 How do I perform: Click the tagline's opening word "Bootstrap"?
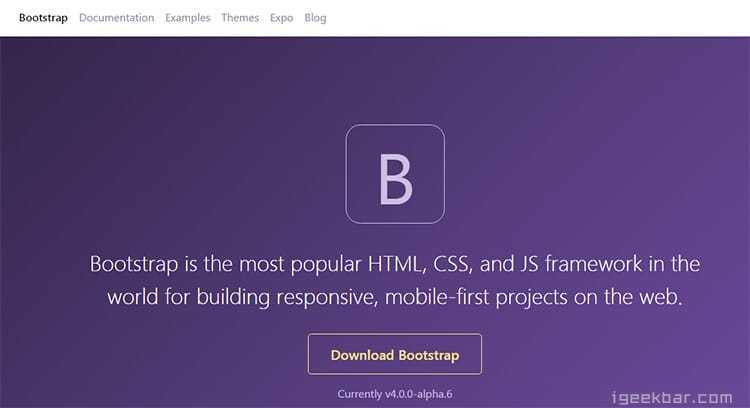coord(135,265)
